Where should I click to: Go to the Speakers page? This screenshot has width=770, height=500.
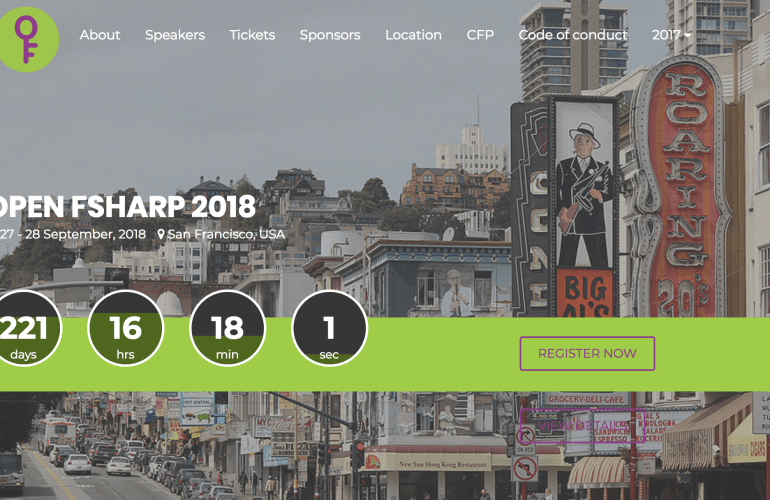[x=175, y=35]
